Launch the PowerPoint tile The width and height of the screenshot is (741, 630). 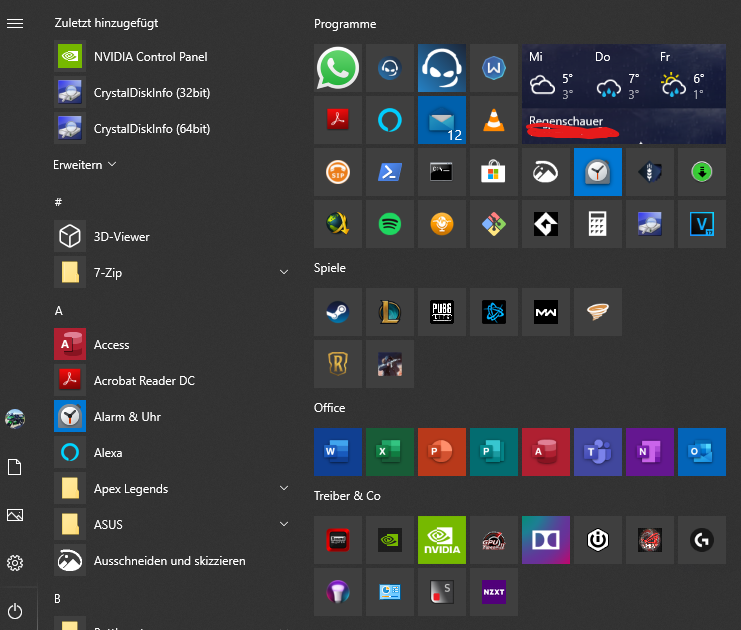coord(442,452)
